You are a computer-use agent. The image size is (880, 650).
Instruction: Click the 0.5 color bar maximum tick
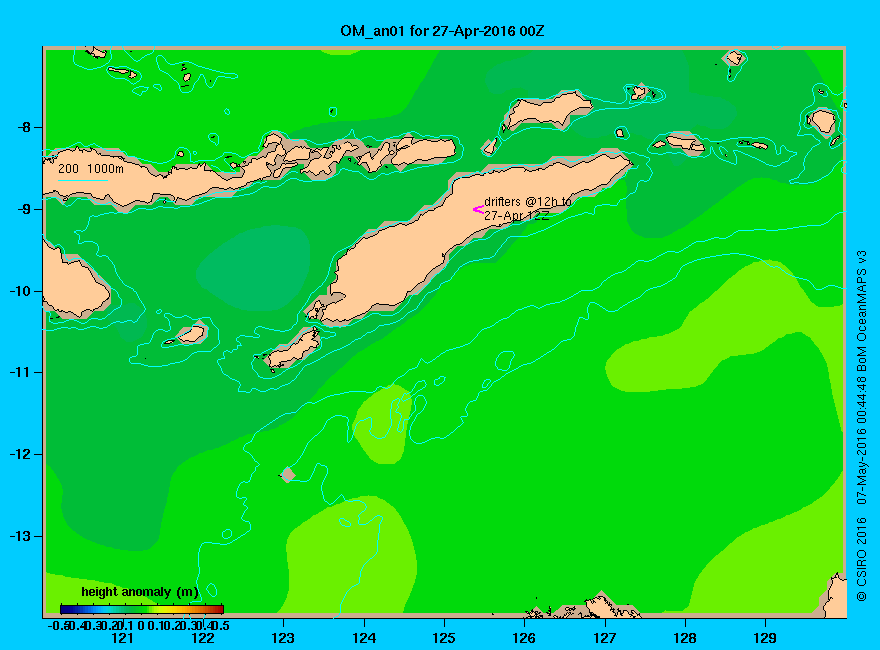pos(221,625)
